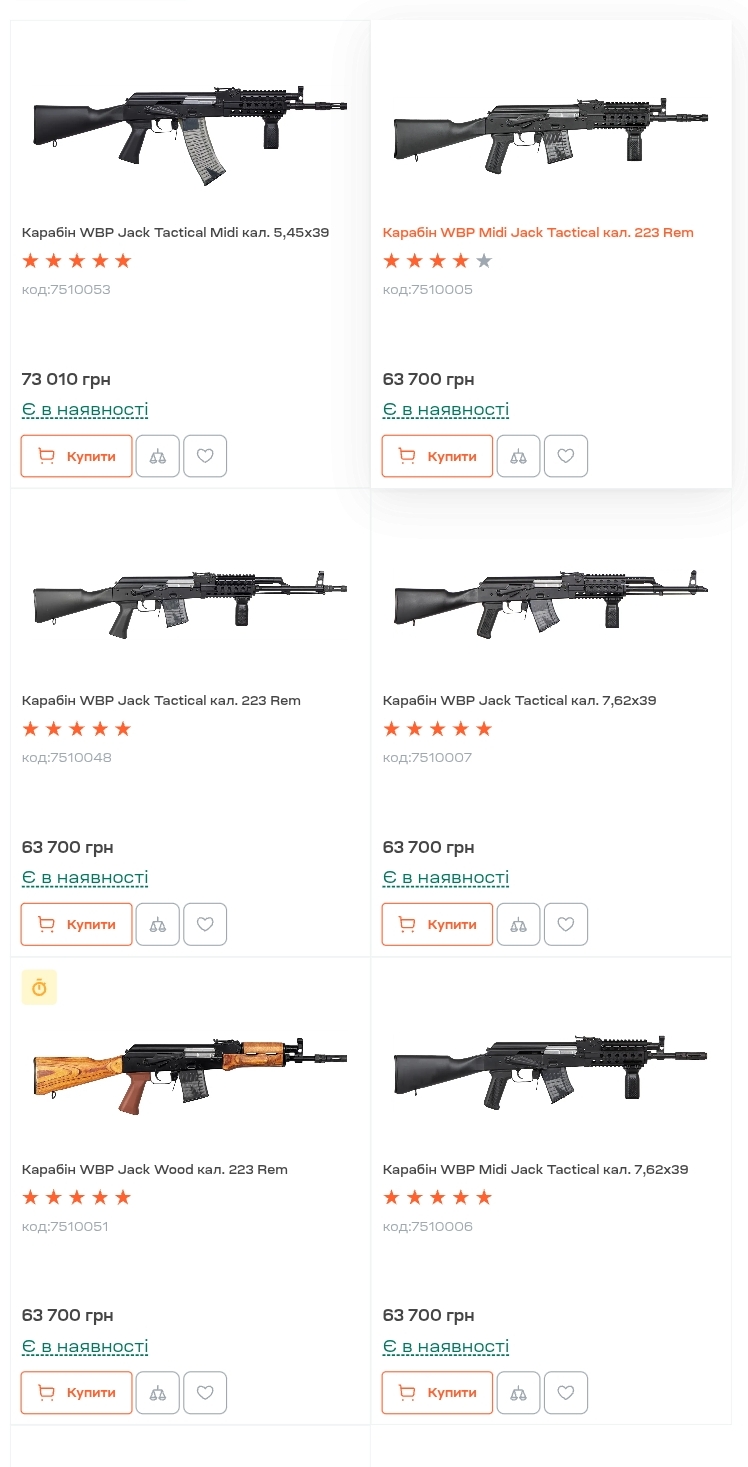Open the Jack Tactical 7,62x39 product title
Screen dimensions: 748x1467
519,700
